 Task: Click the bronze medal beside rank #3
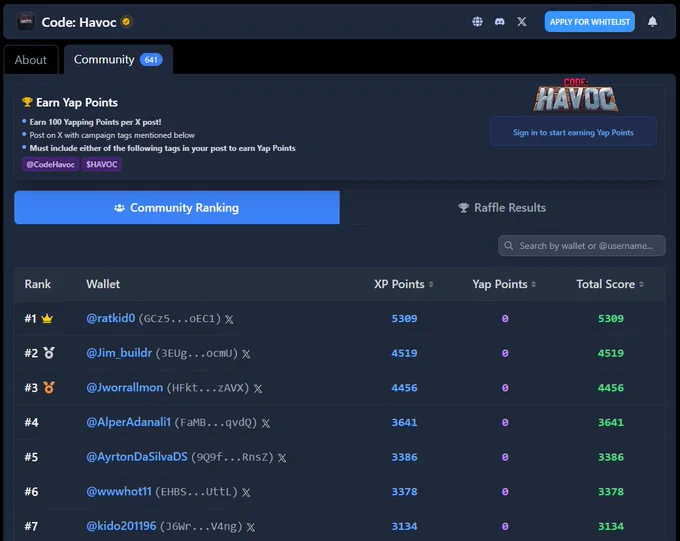(49, 387)
